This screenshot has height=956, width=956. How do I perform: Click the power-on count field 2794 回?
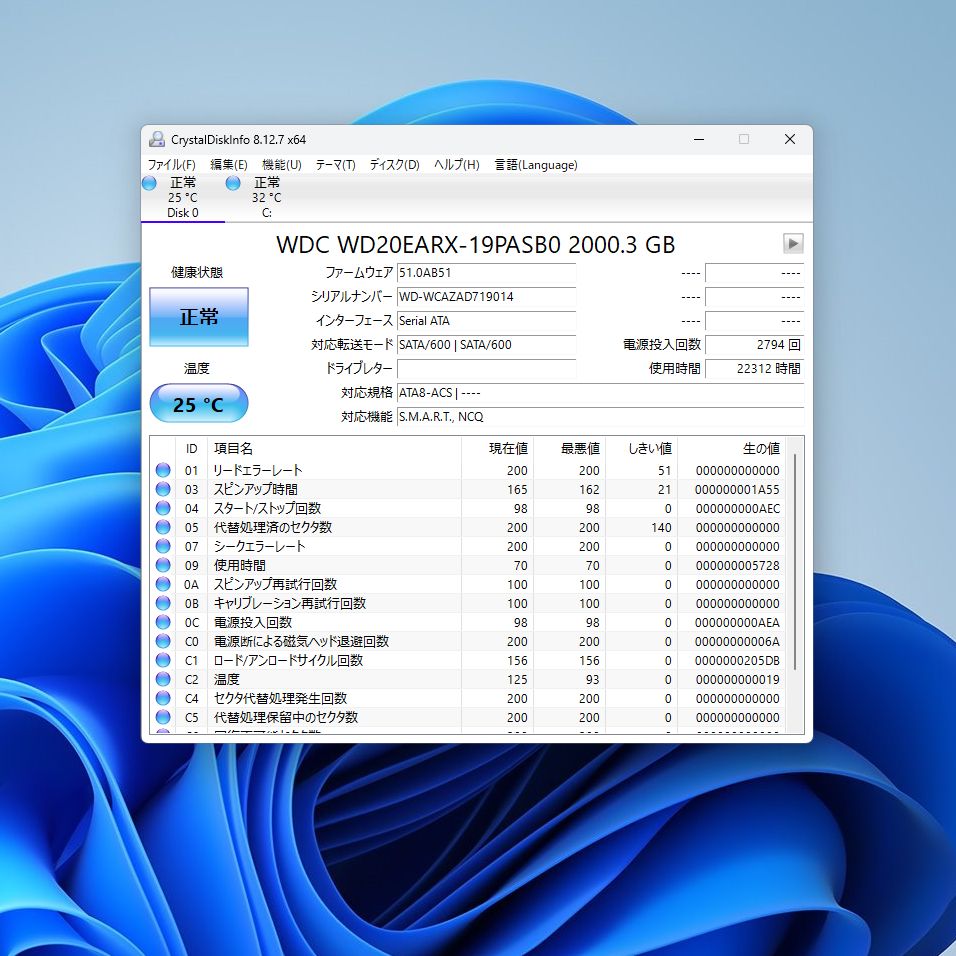click(754, 344)
